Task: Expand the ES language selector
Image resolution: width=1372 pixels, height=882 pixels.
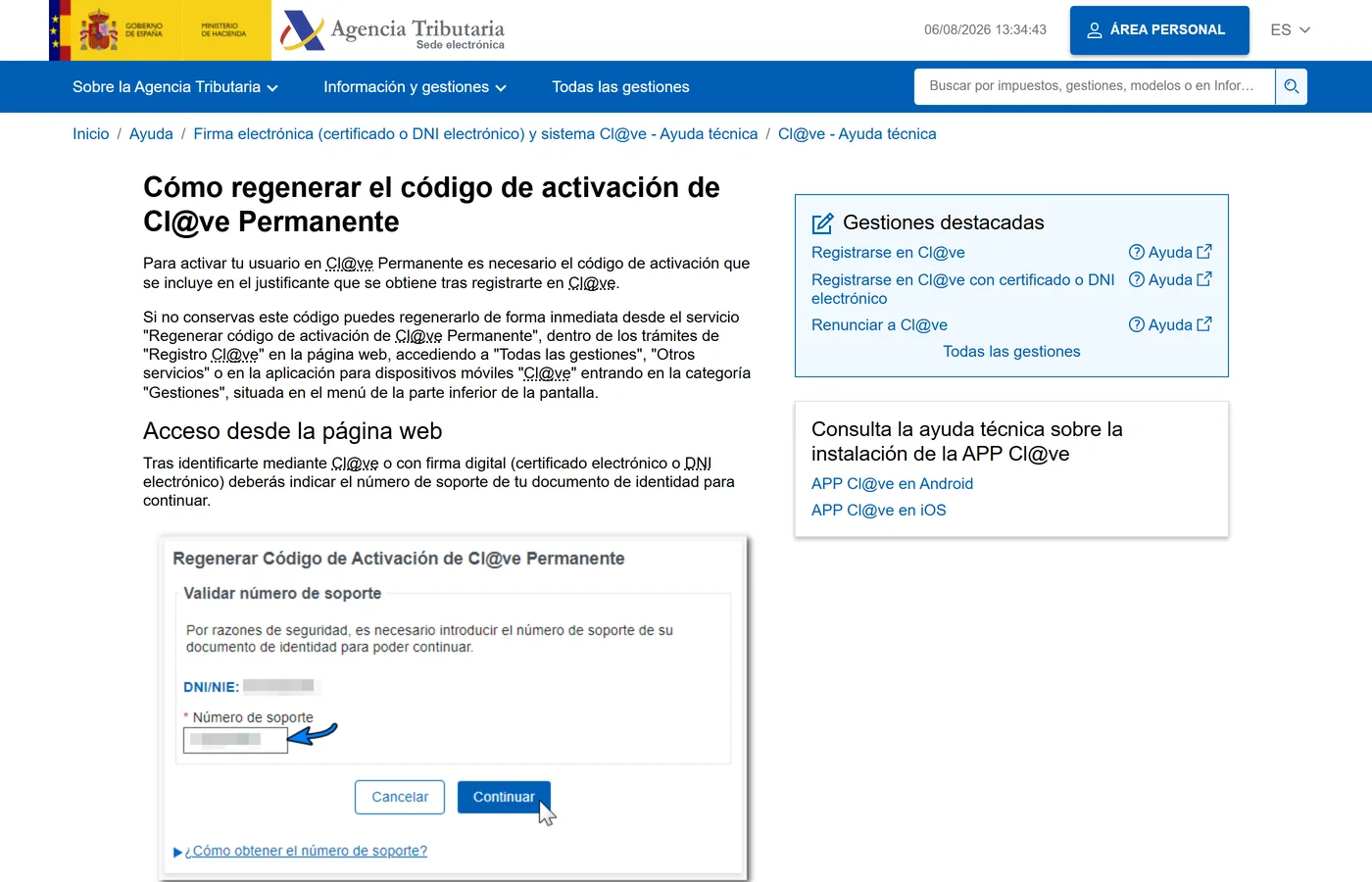Action: (1290, 30)
